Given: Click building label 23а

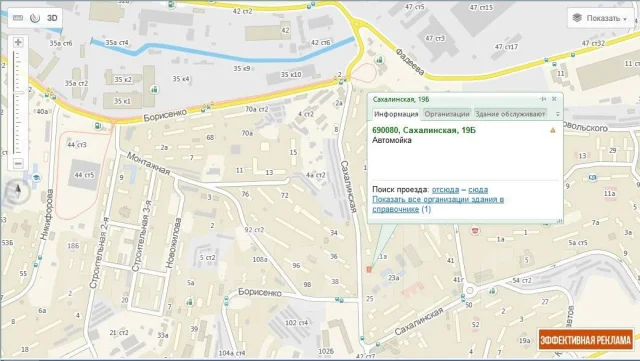Looking at the screenshot, I should tap(393, 278).
